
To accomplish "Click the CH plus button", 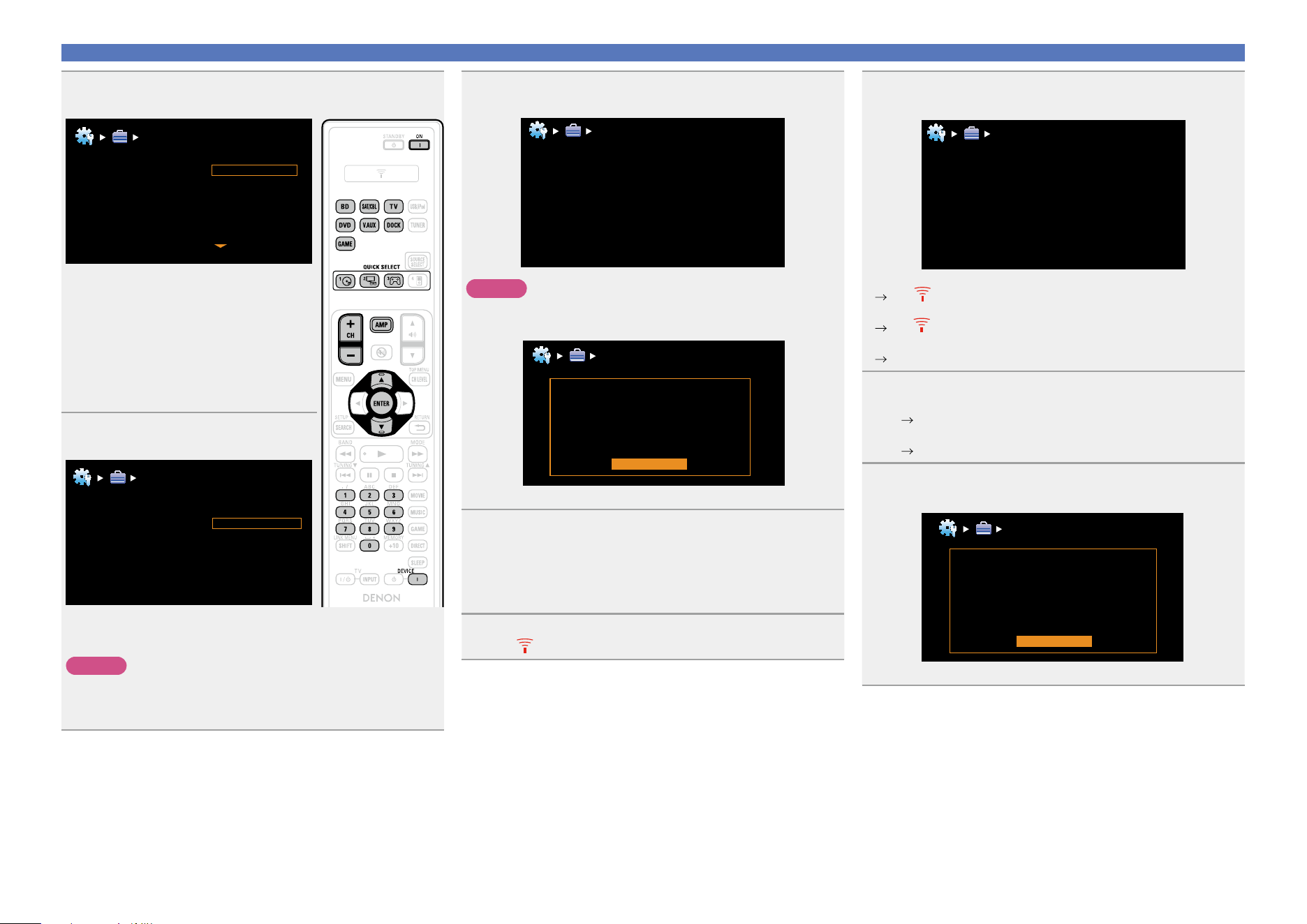I will (x=350, y=328).
